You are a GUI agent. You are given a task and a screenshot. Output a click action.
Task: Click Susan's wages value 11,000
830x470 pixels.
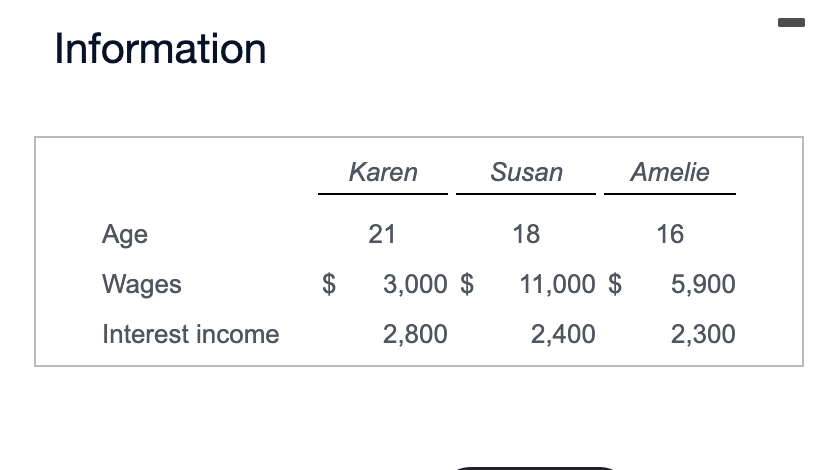coord(557,284)
